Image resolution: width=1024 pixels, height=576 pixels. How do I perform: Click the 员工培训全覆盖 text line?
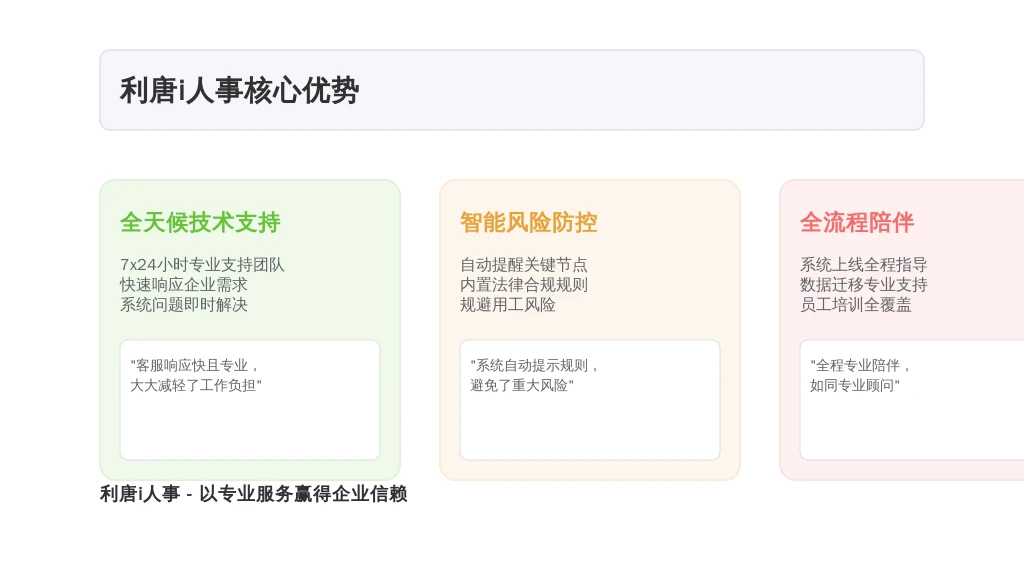pos(856,305)
